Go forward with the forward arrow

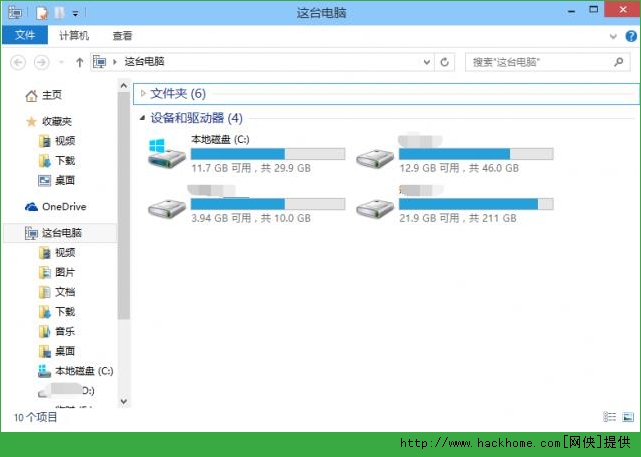(x=41, y=62)
